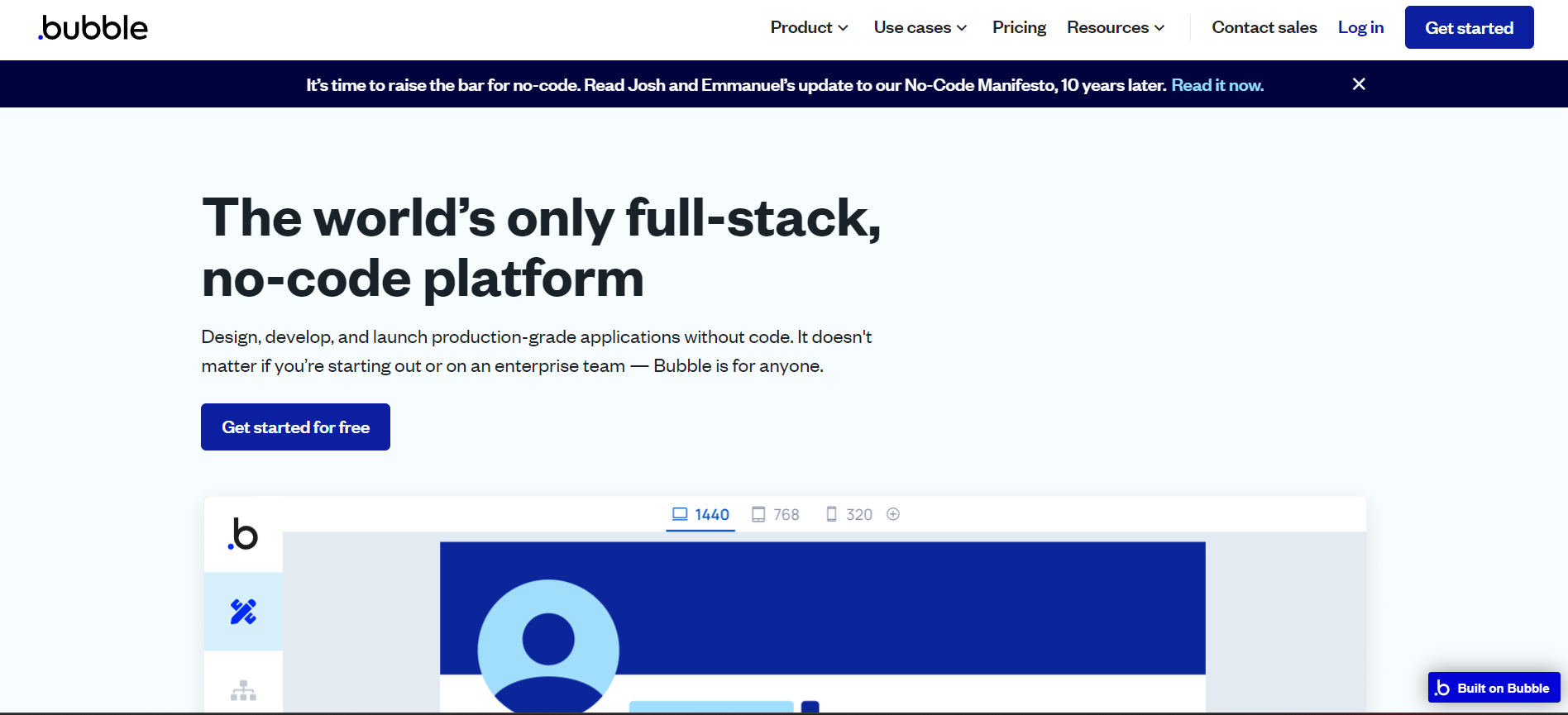
Task: Follow the Log in link
Action: pos(1360,27)
